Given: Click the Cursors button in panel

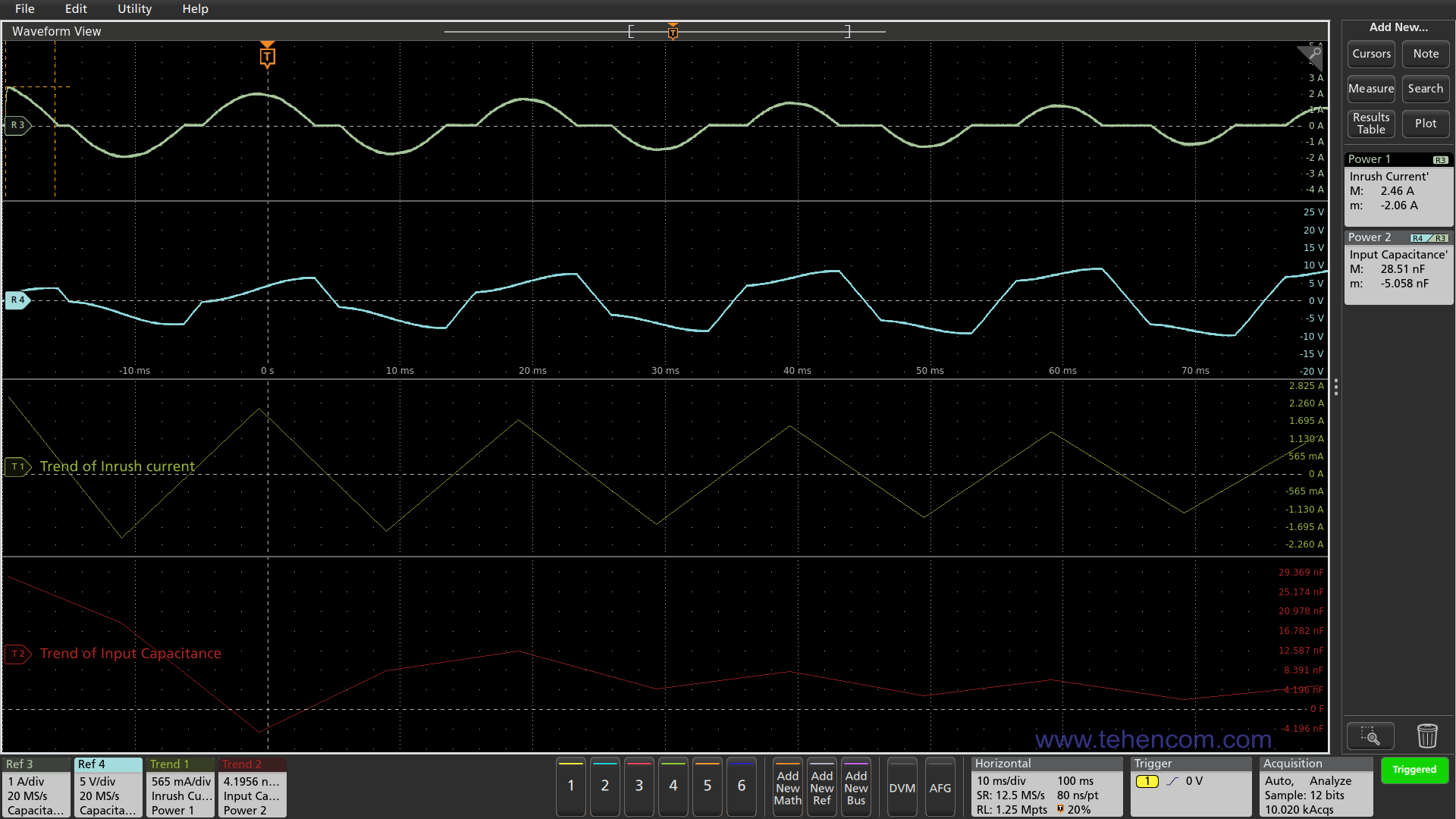Looking at the screenshot, I should pos(1371,54).
